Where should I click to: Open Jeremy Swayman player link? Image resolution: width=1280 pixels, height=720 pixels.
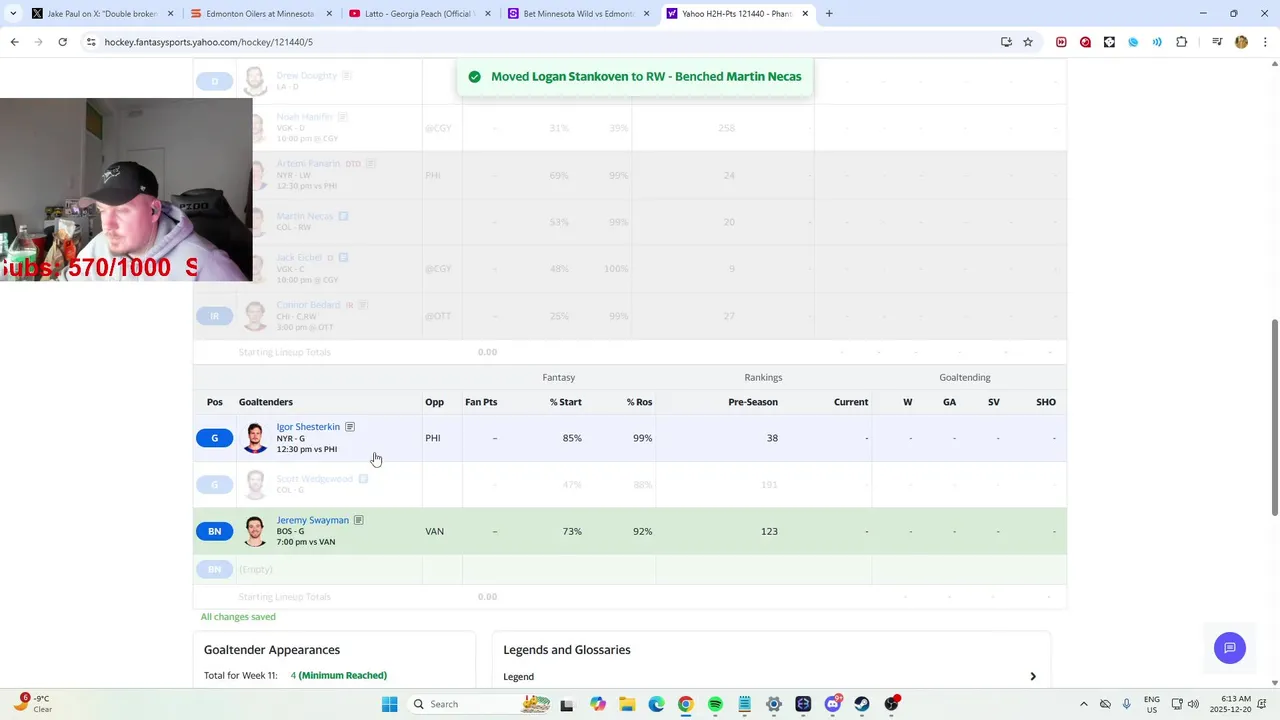coord(312,520)
